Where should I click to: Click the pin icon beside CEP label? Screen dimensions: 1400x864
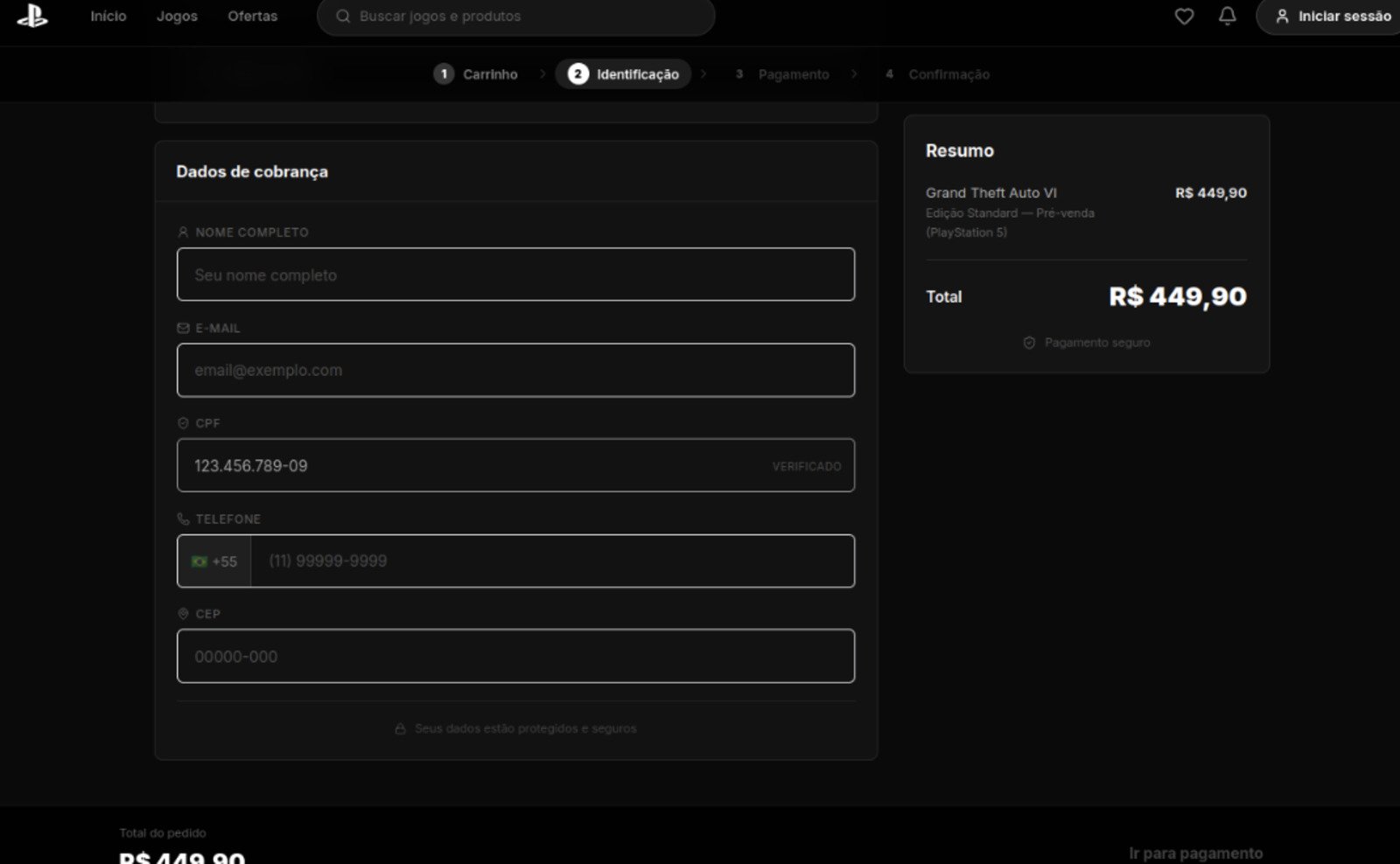[x=183, y=614]
